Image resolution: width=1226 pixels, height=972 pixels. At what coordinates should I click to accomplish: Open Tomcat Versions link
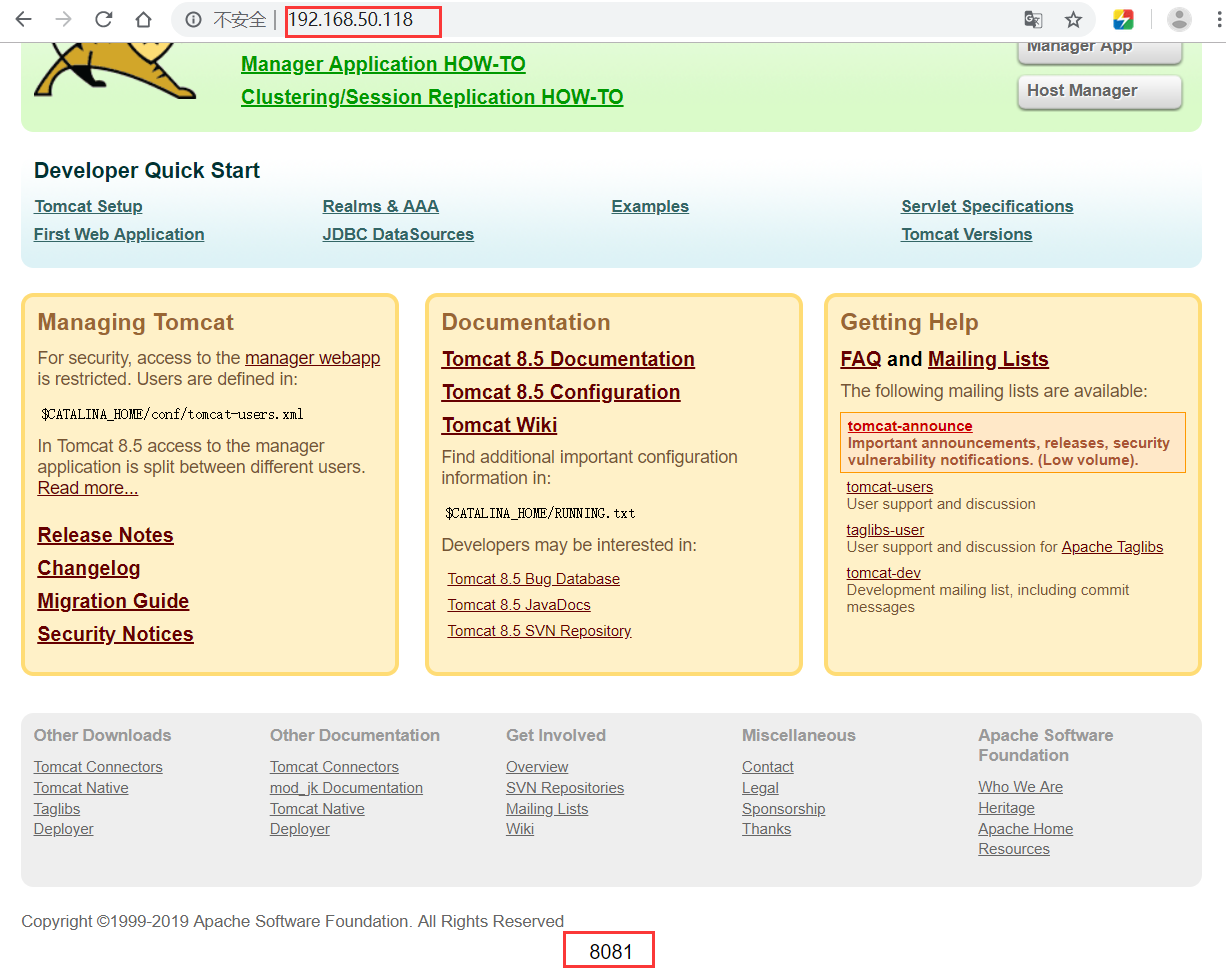pos(966,234)
